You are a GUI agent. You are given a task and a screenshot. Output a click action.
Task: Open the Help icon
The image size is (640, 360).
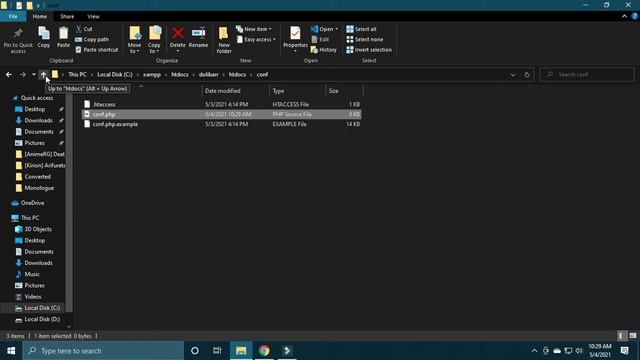(635, 16)
